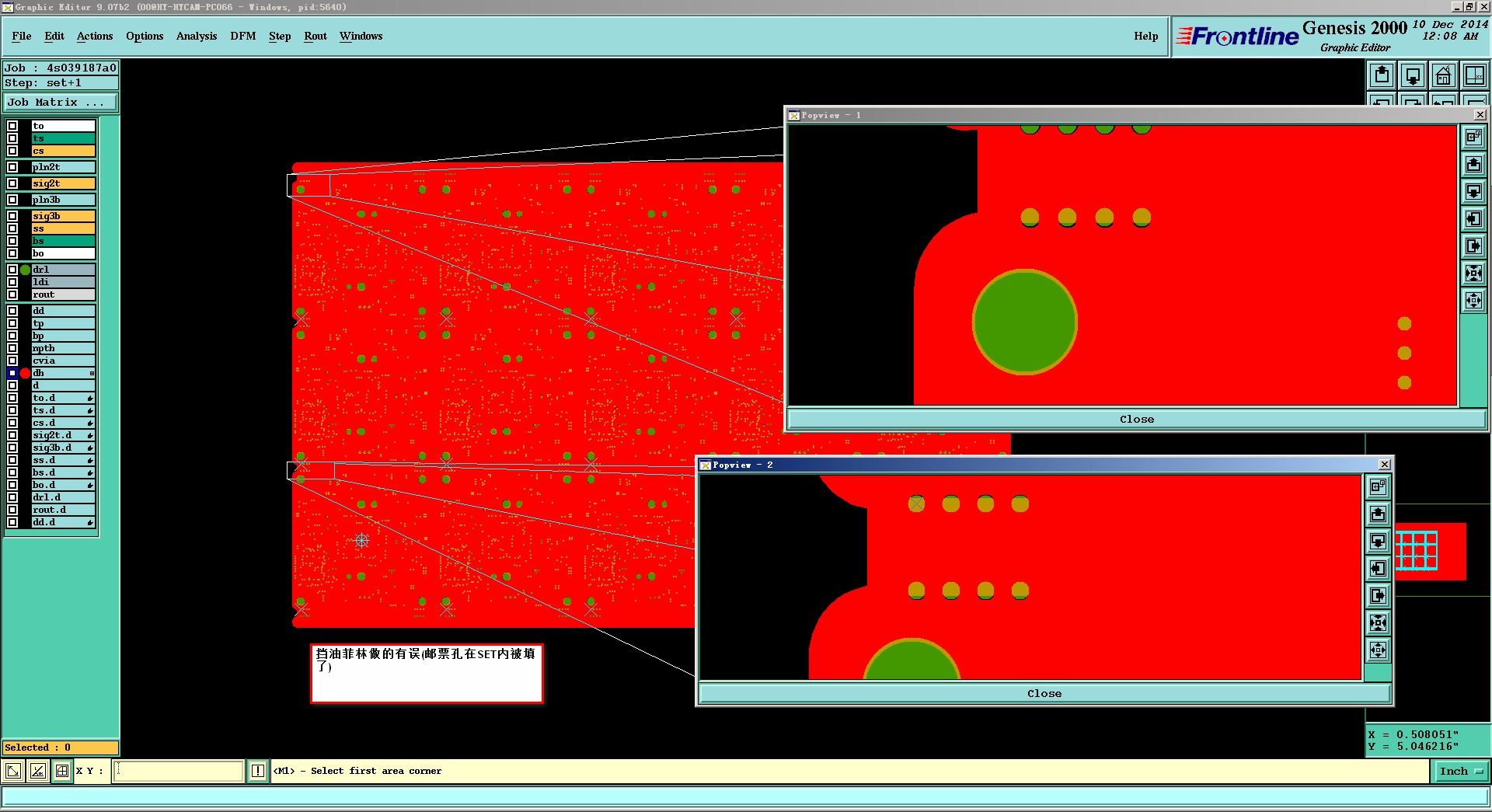Pan up in Popview 1
This screenshot has height=812, width=1492.
[x=1473, y=165]
